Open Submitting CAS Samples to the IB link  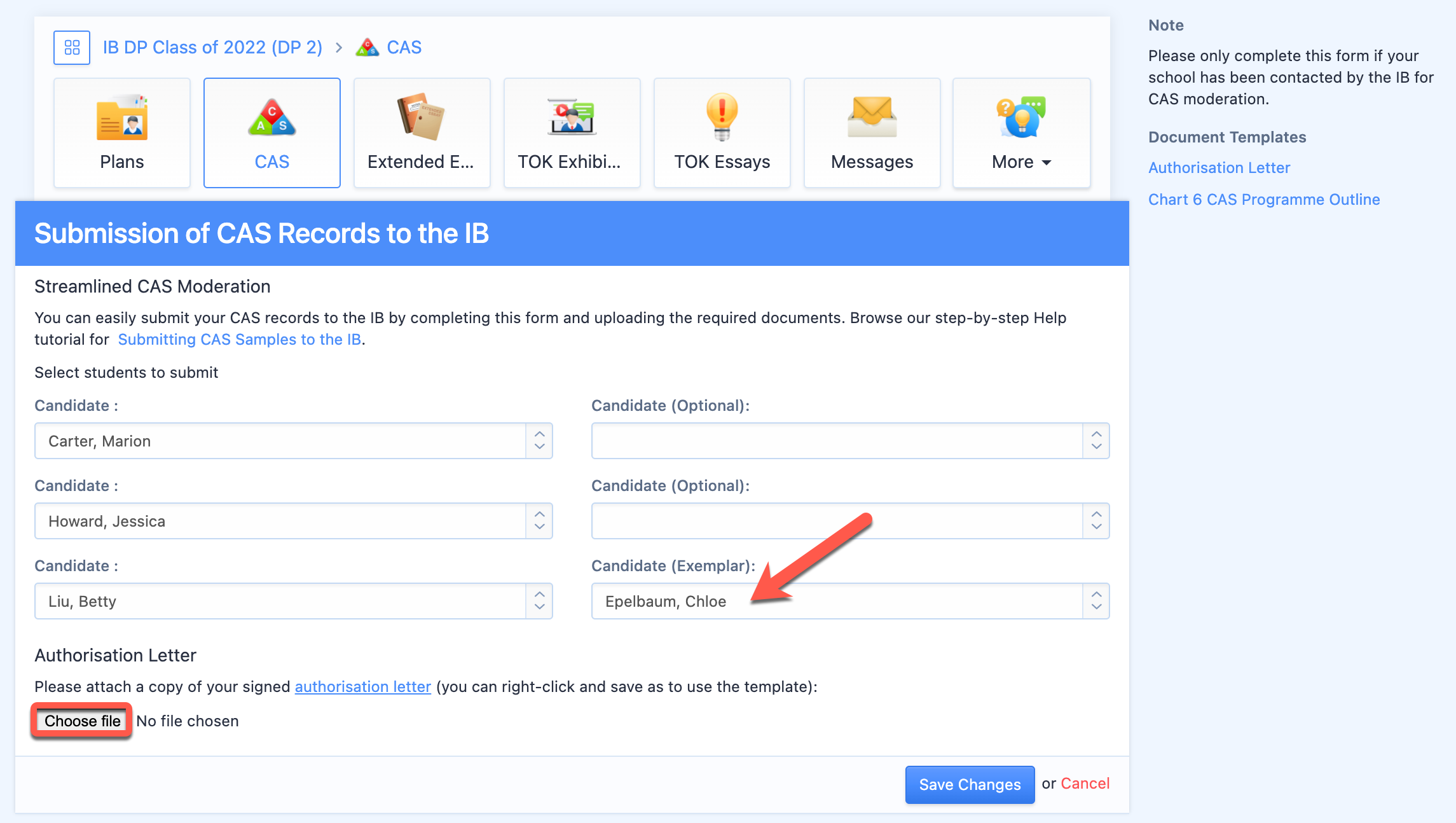(x=240, y=340)
